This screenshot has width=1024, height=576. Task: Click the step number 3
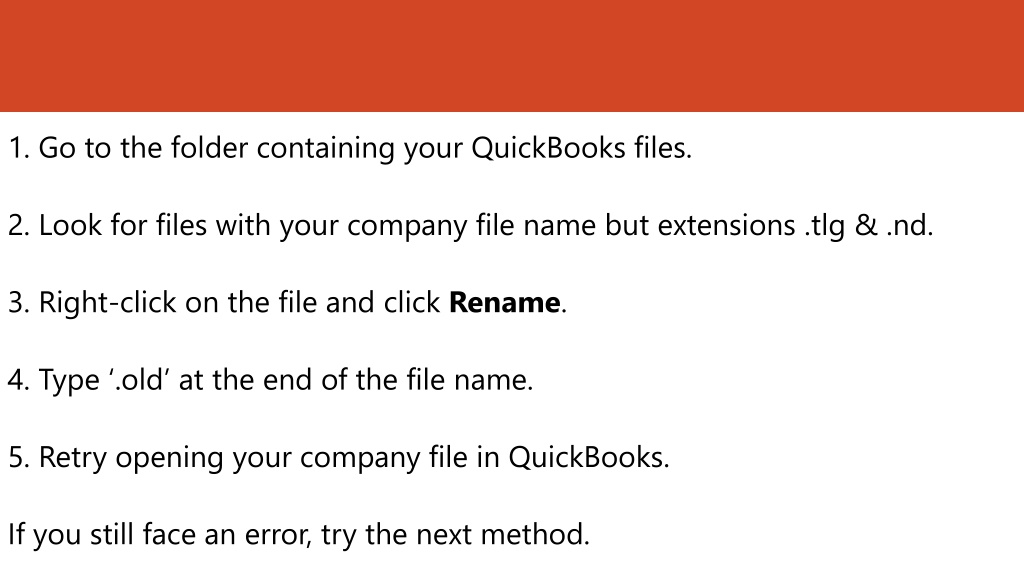[18, 303]
